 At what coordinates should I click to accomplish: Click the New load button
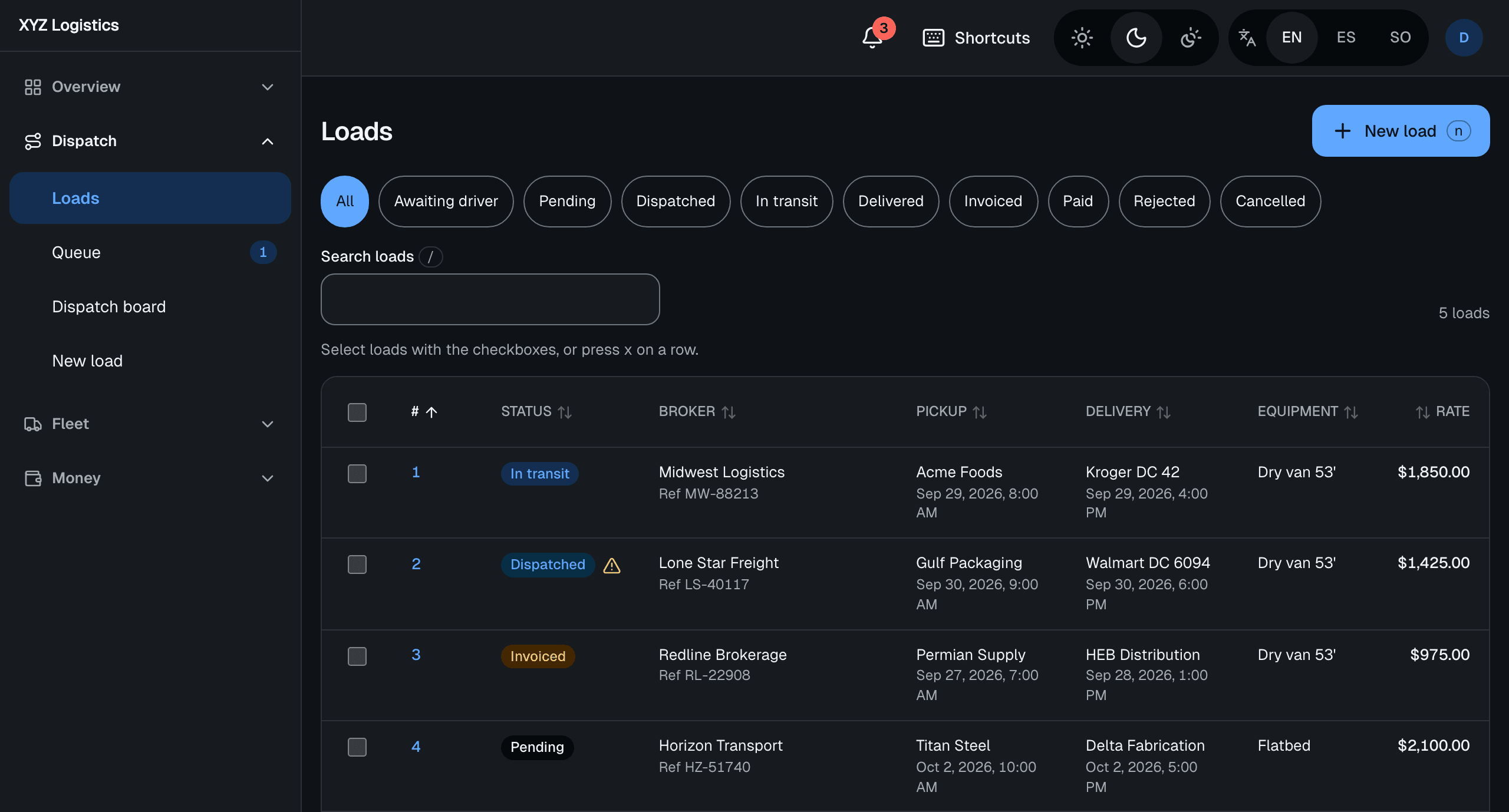[1401, 131]
